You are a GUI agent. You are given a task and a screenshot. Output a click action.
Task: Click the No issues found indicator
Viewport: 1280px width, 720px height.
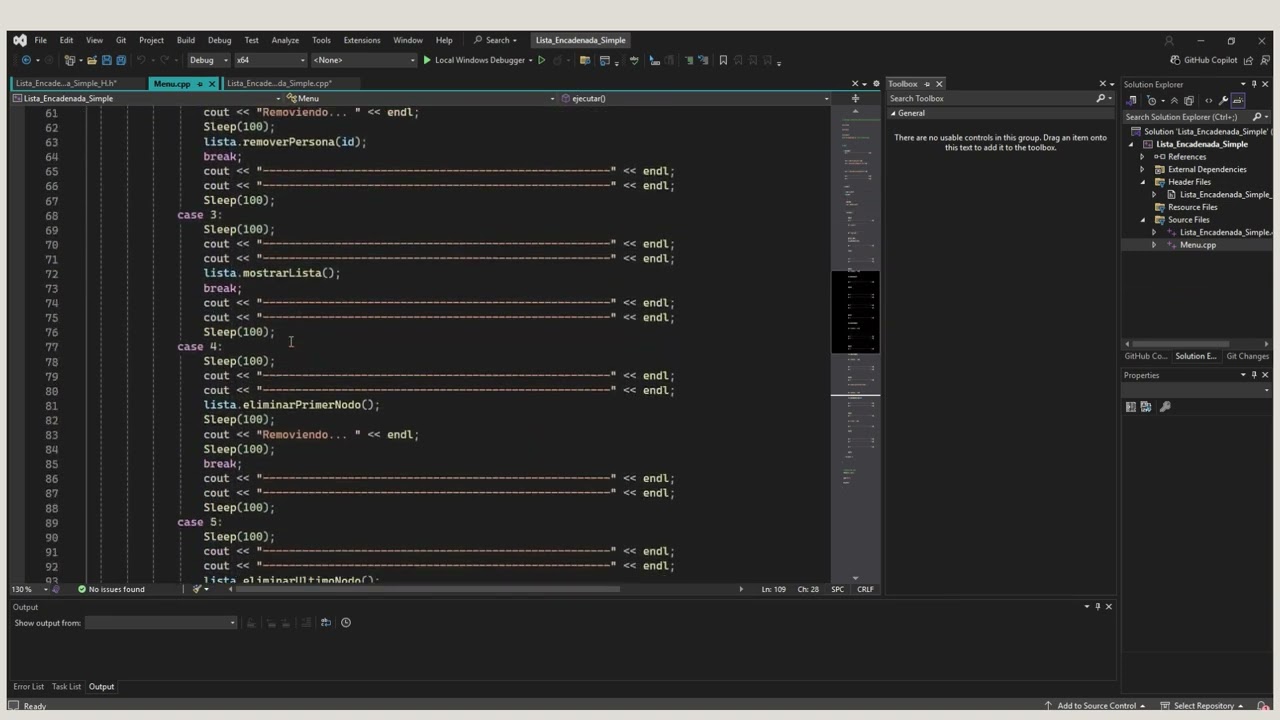111,589
